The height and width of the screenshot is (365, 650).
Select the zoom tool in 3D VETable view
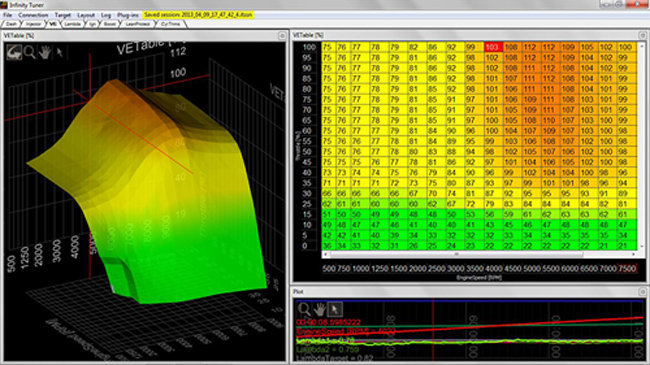[x=29, y=52]
